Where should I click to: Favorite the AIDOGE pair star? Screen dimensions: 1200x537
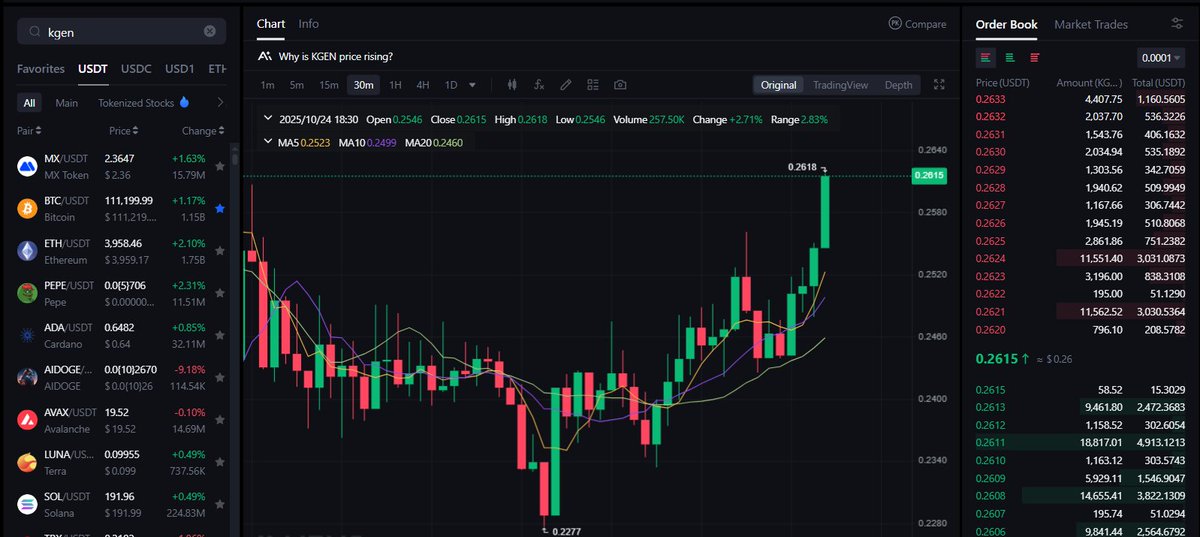tap(219, 377)
